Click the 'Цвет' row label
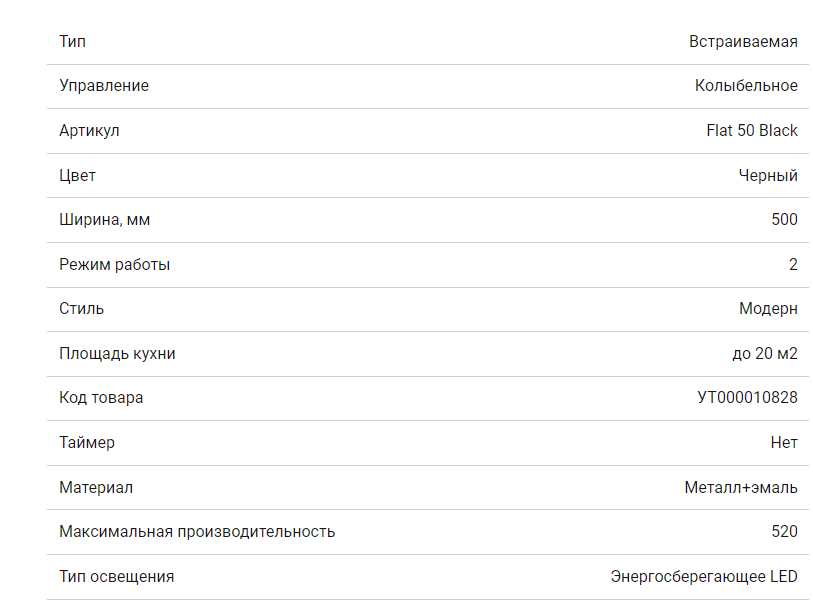813x603 pixels. [77, 175]
